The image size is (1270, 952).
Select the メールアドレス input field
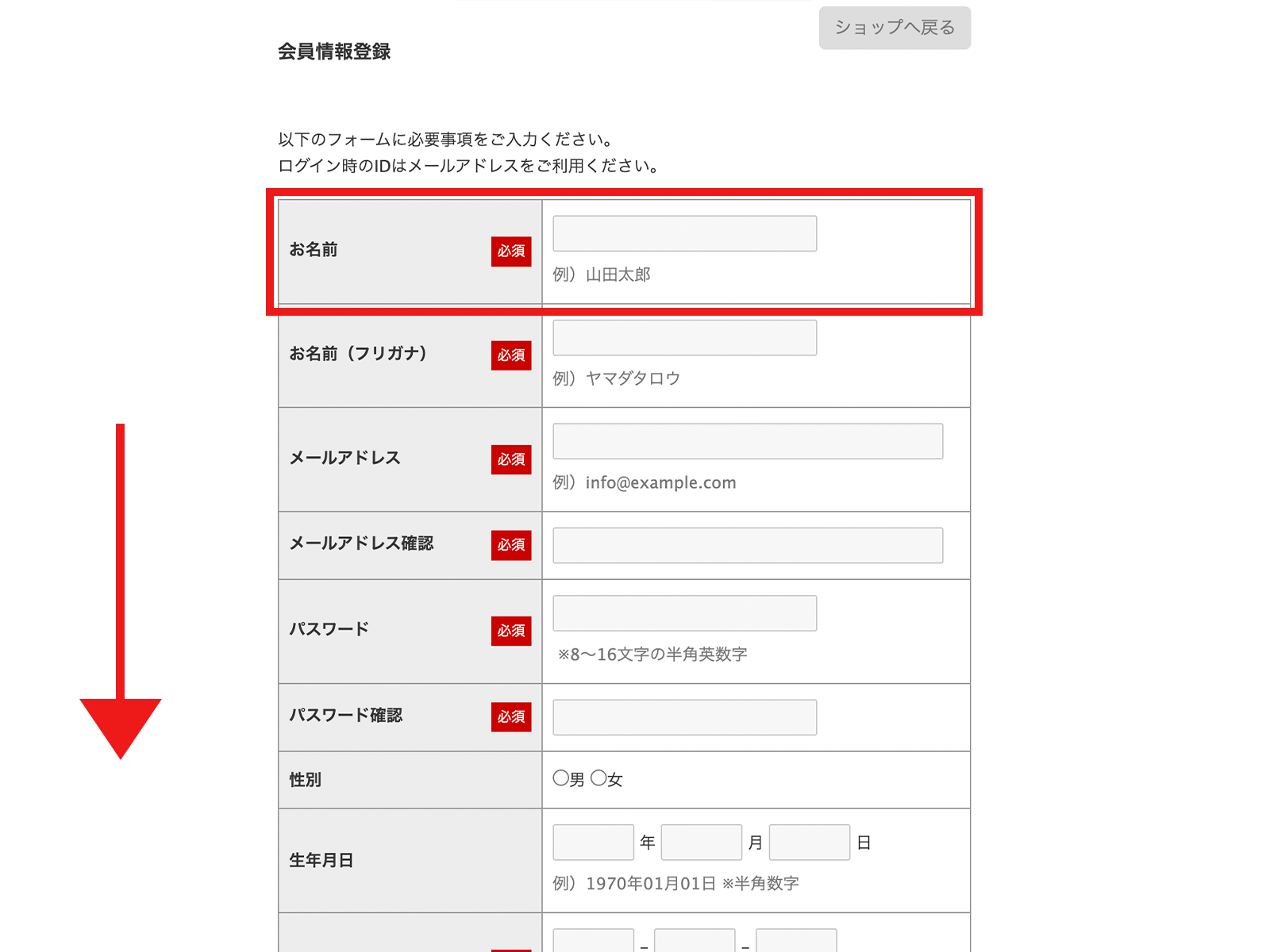[x=747, y=441]
